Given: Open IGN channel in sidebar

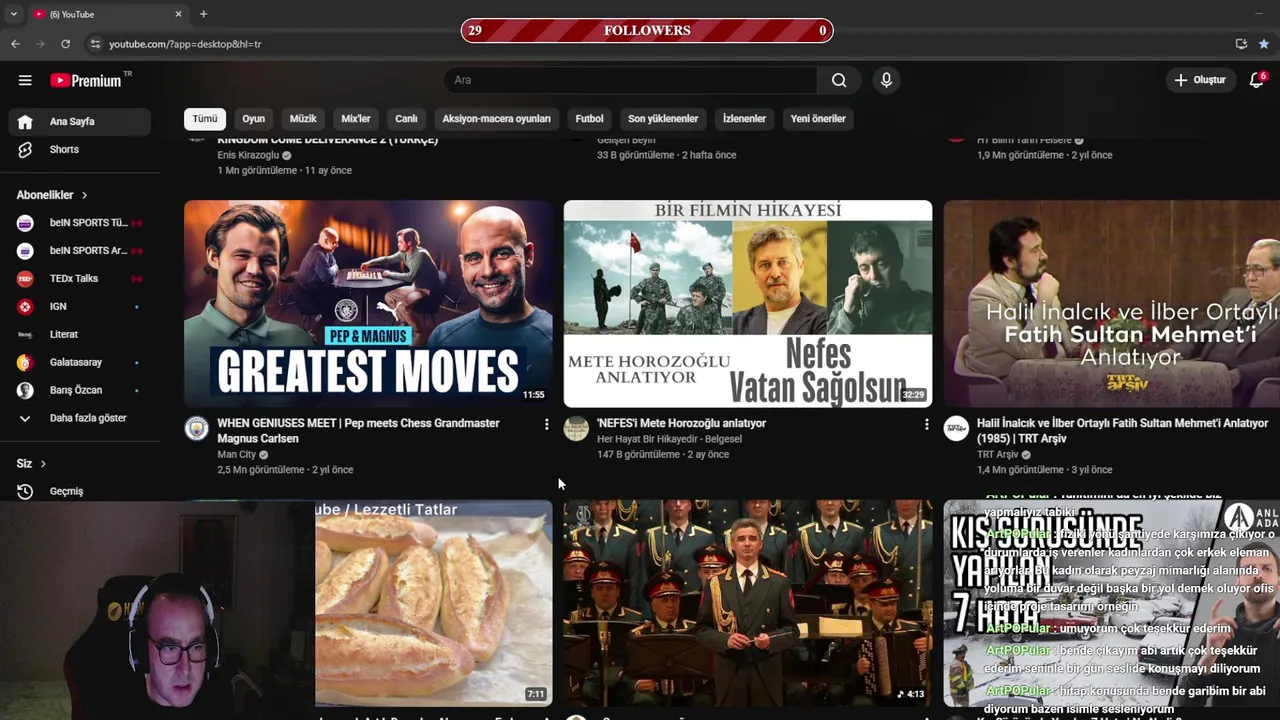Looking at the screenshot, I should coord(80,306).
